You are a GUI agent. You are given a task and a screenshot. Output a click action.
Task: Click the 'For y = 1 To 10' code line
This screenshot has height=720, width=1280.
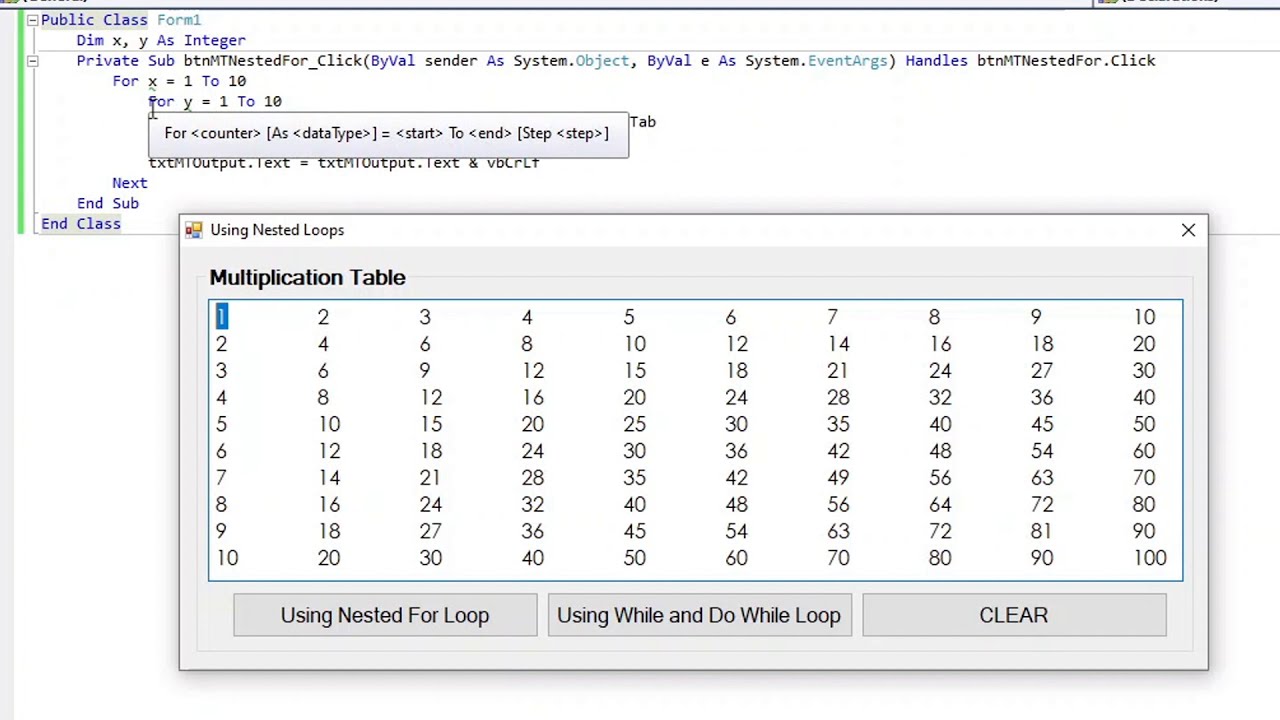215,101
